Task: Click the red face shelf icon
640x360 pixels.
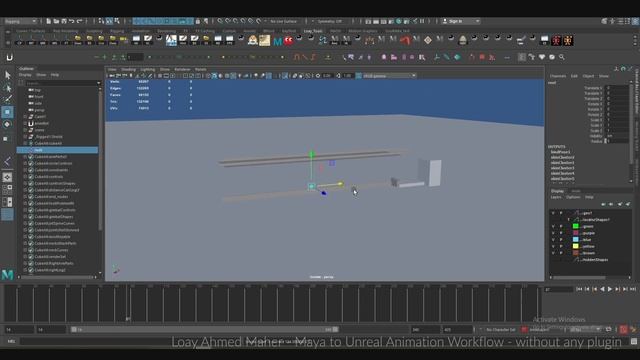Action: [289, 40]
